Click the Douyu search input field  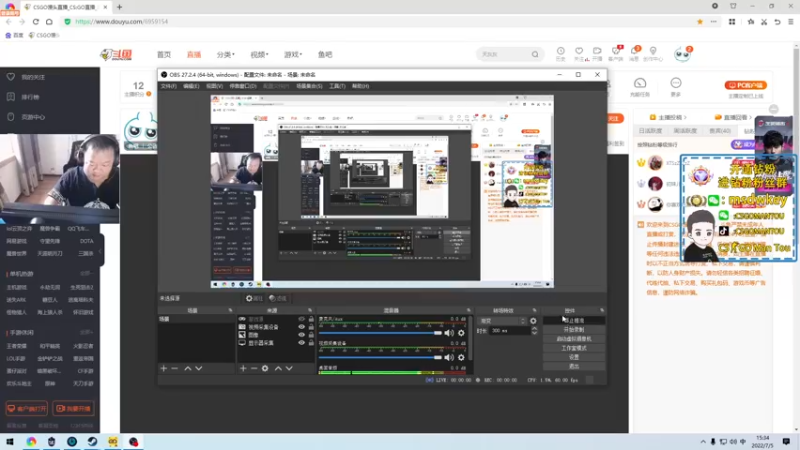[504, 54]
